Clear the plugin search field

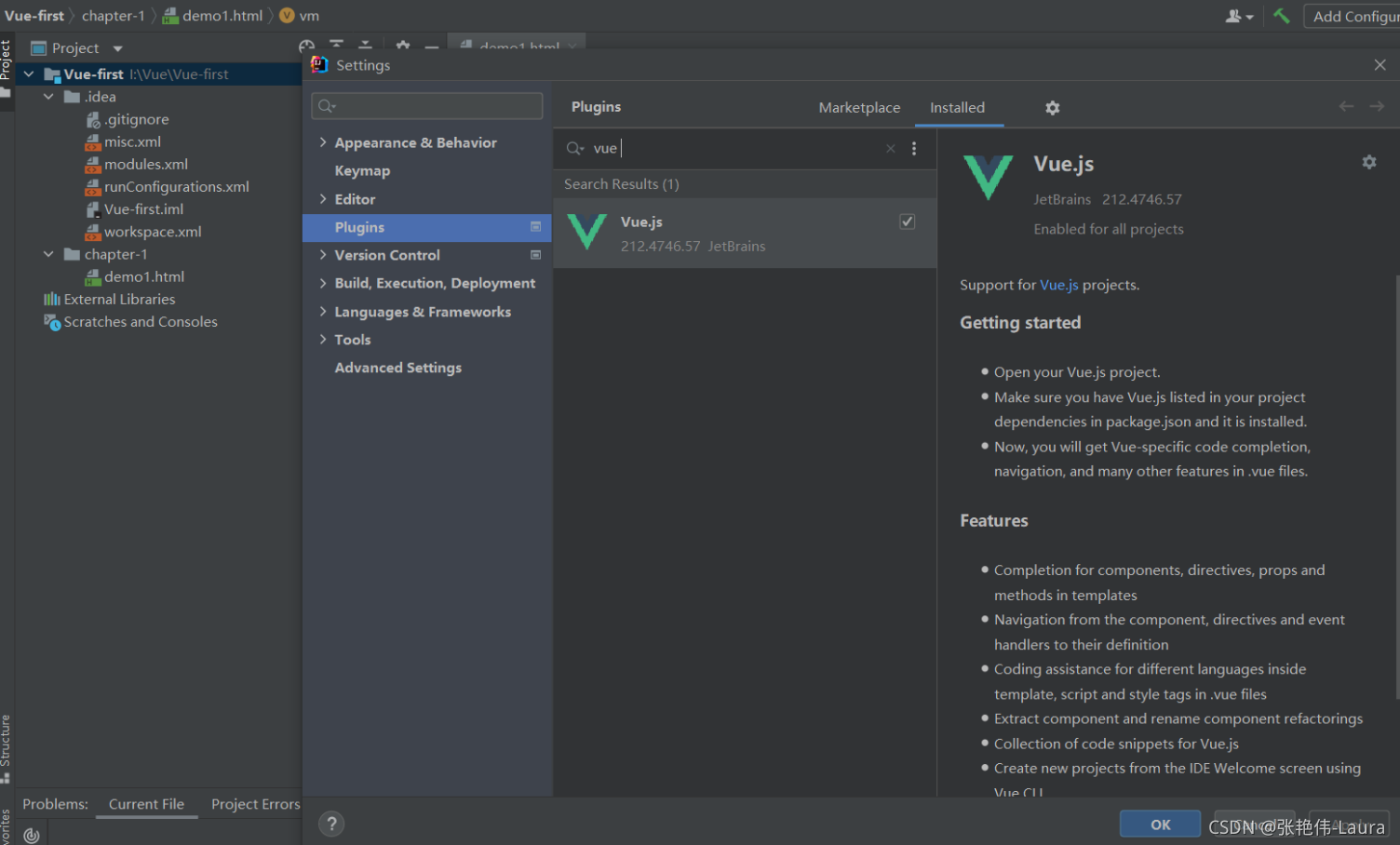click(x=890, y=148)
